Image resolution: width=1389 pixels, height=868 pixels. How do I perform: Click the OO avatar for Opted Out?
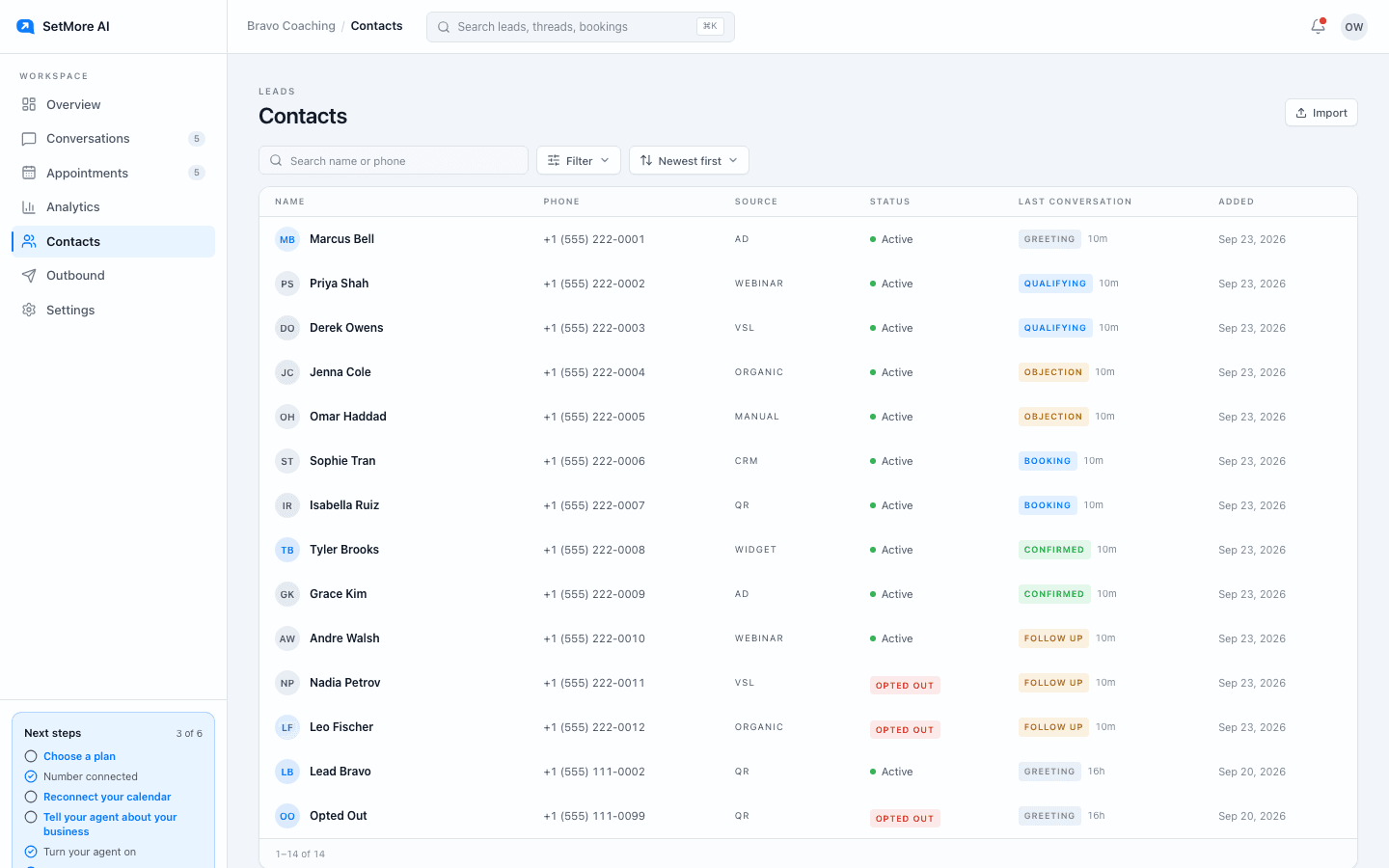click(x=287, y=816)
